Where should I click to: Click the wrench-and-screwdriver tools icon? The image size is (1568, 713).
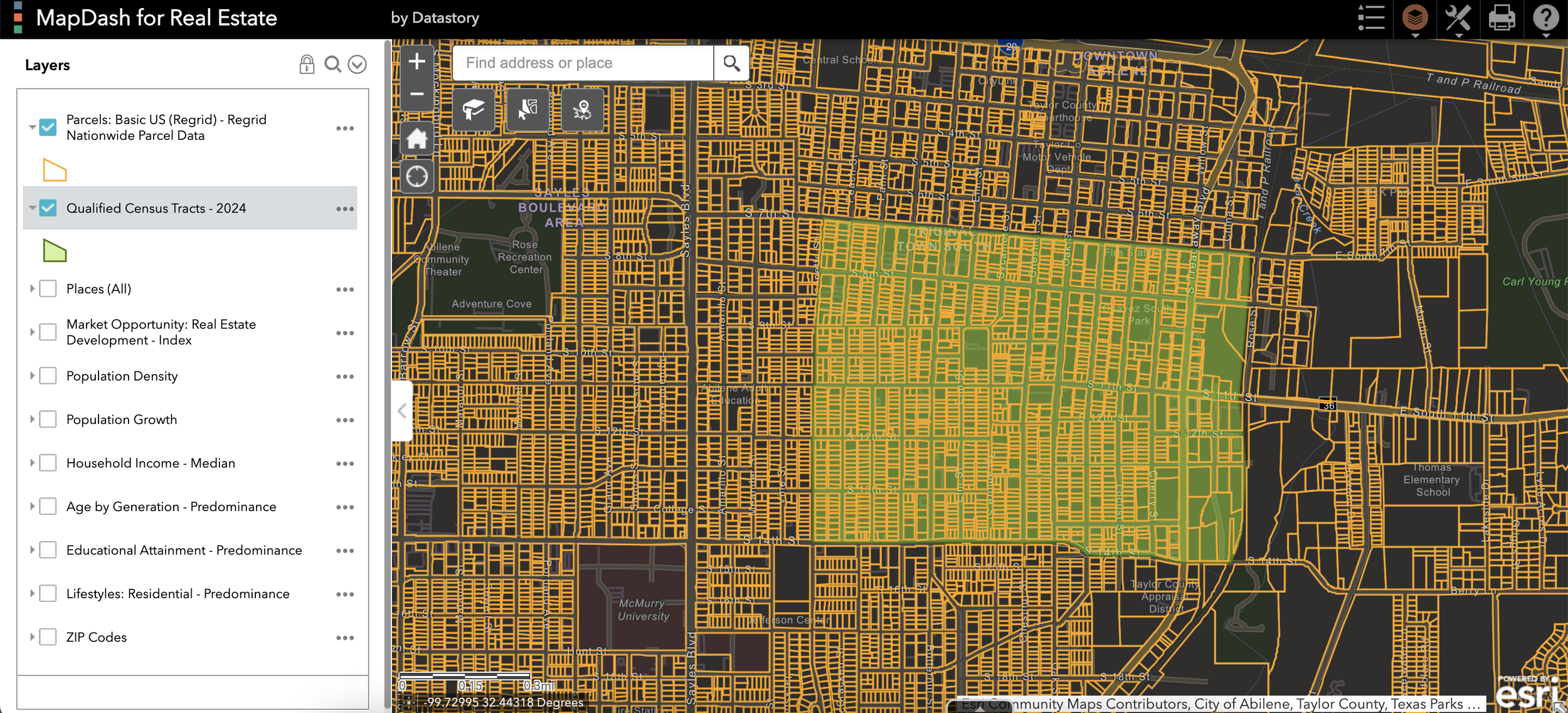(1459, 18)
